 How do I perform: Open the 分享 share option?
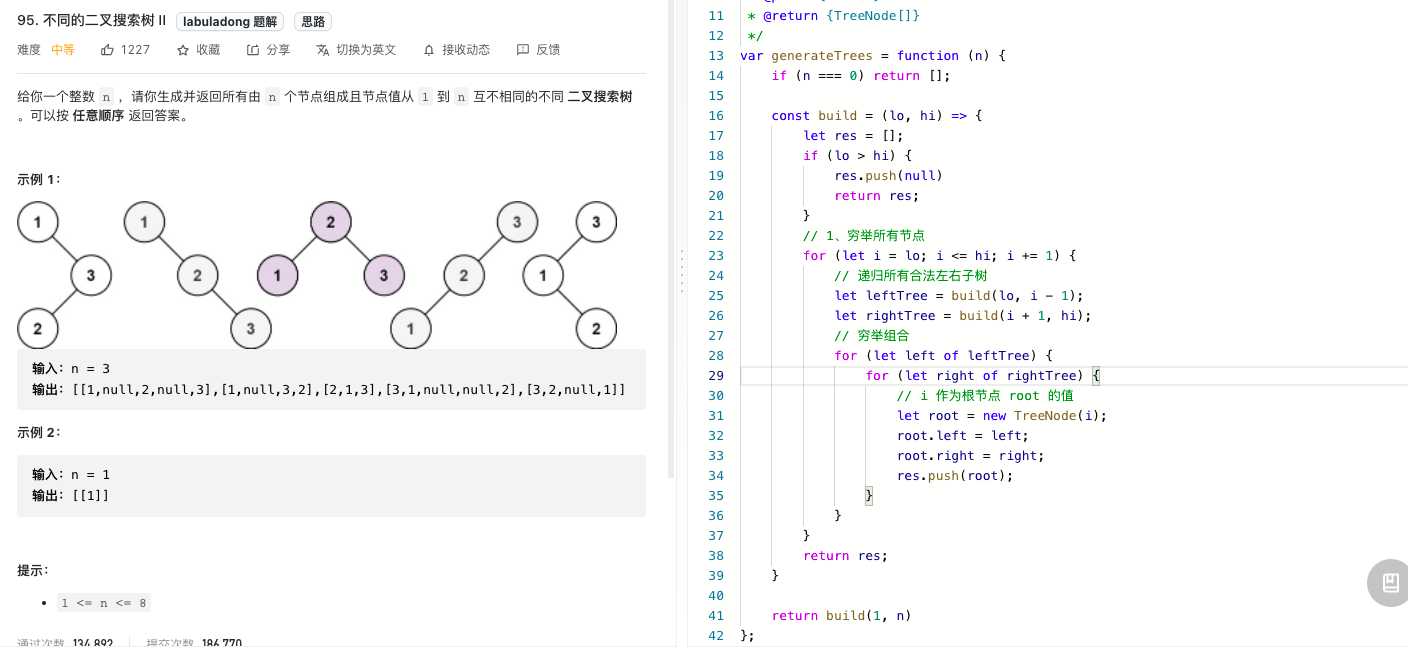[268, 50]
